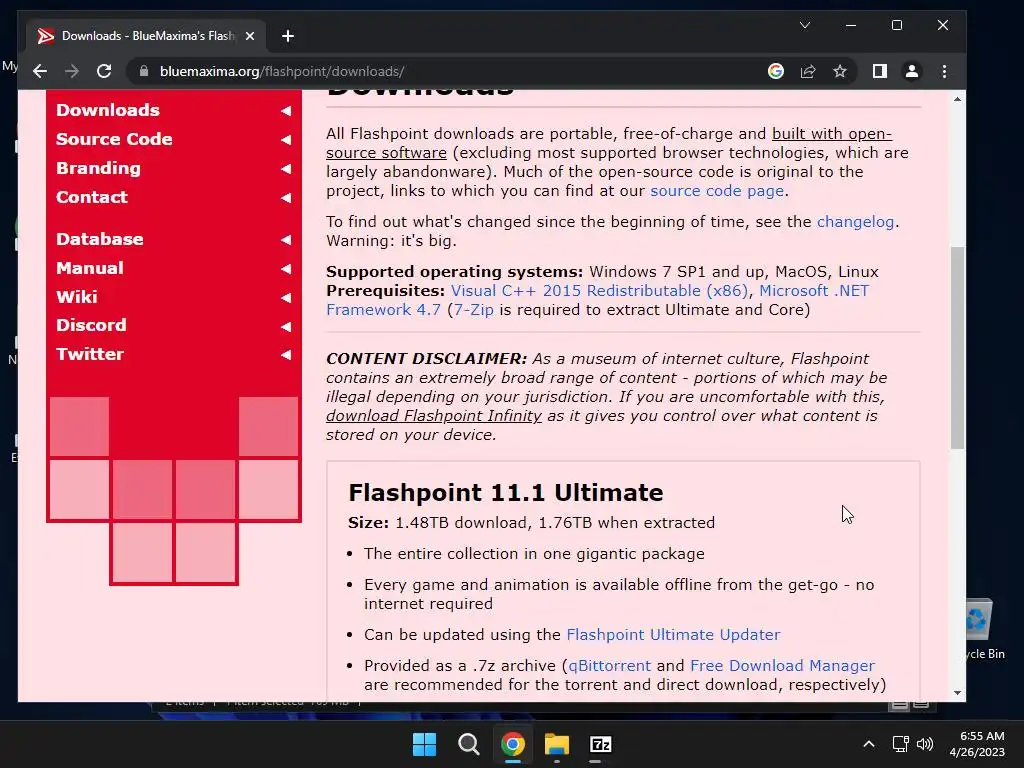Open the Downloads sidebar menu item
1024x768 pixels.
tap(108, 110)
